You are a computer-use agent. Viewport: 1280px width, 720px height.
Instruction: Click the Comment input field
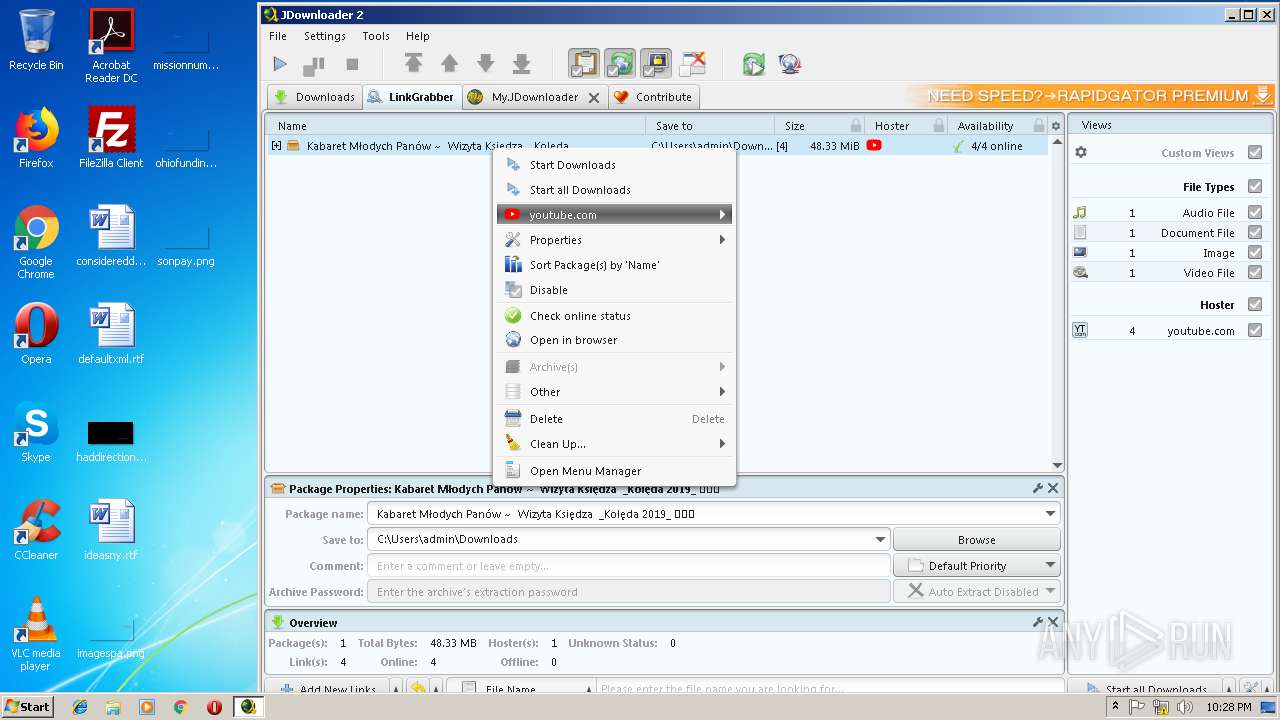[x=629, y=566]
